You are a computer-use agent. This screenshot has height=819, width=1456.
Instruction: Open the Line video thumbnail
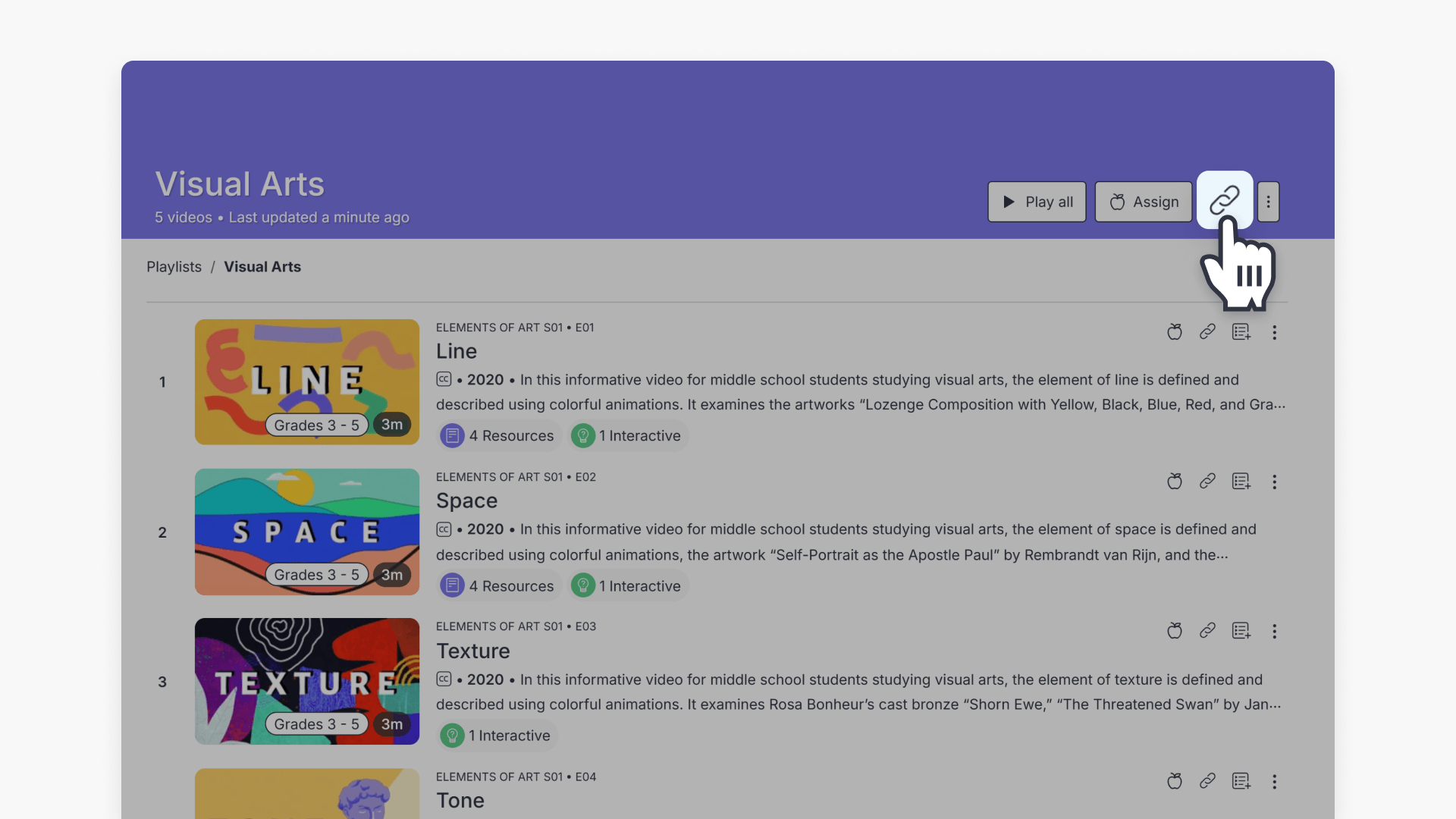coord(306,381)
